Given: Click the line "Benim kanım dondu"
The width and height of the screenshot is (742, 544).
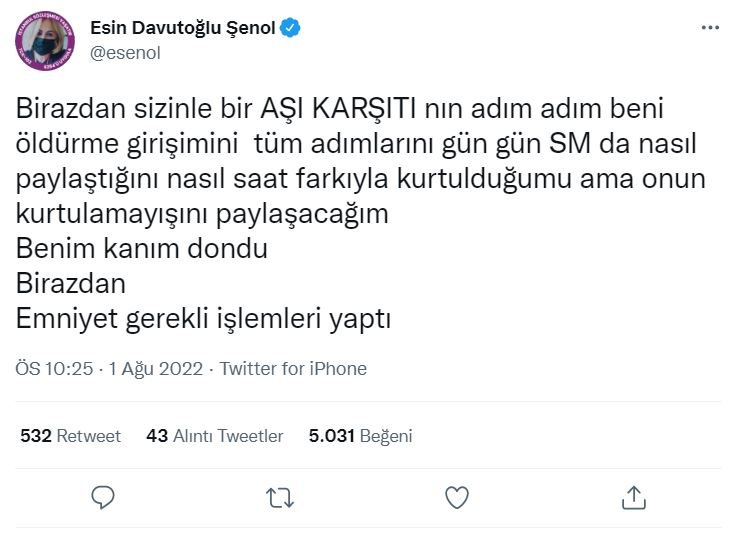Looking at the screenshot, I should pyautogui.click(x=142, y=248).
